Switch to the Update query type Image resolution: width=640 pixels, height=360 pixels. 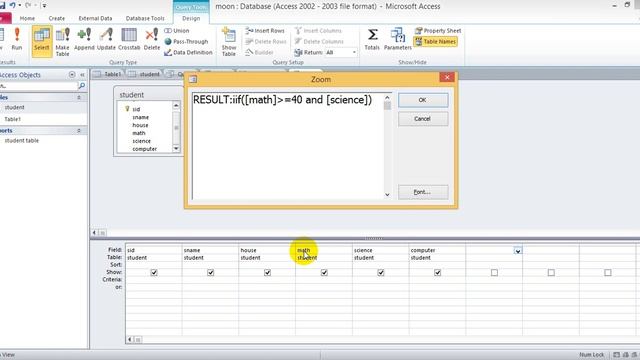(106, 39)
